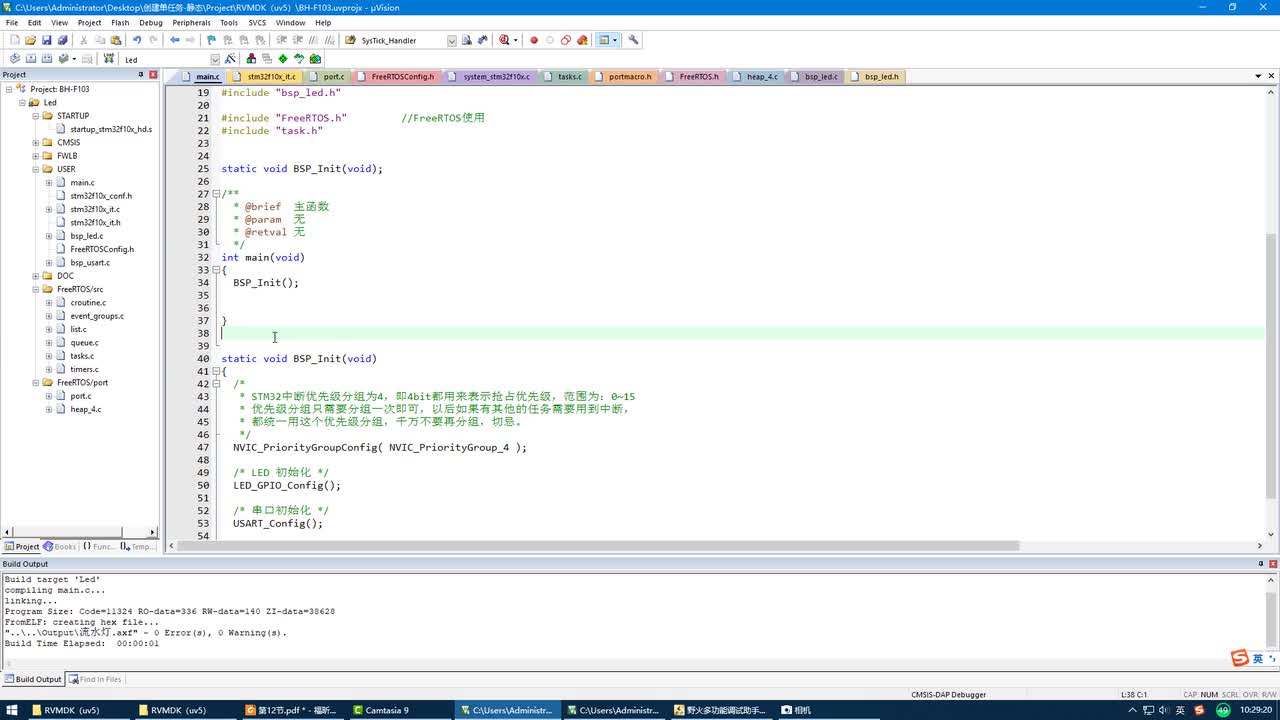
Task: Switch to the bsp_led.h editor tab
Action: click(875, 76)
